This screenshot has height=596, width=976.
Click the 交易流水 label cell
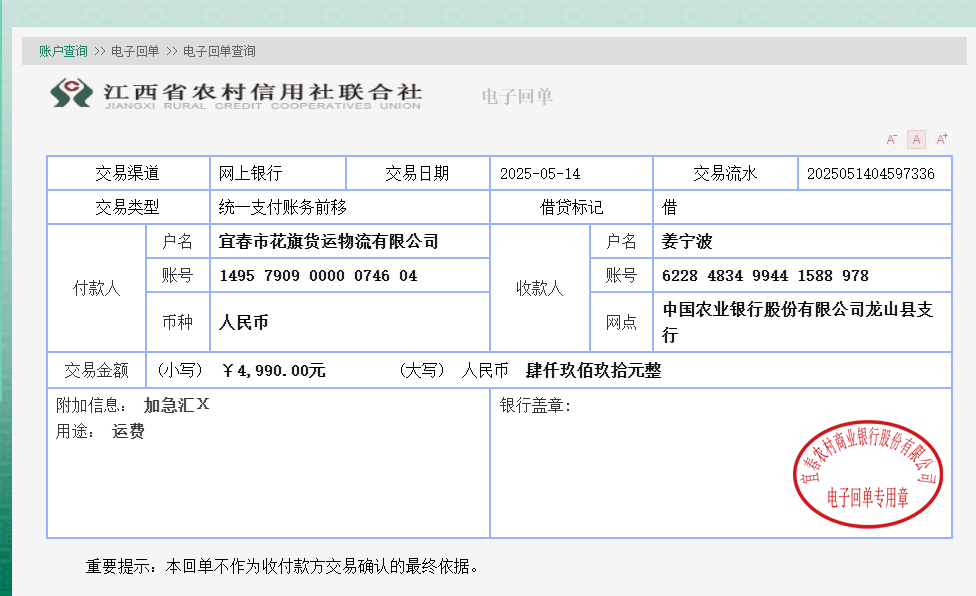(x=725, y=173)
